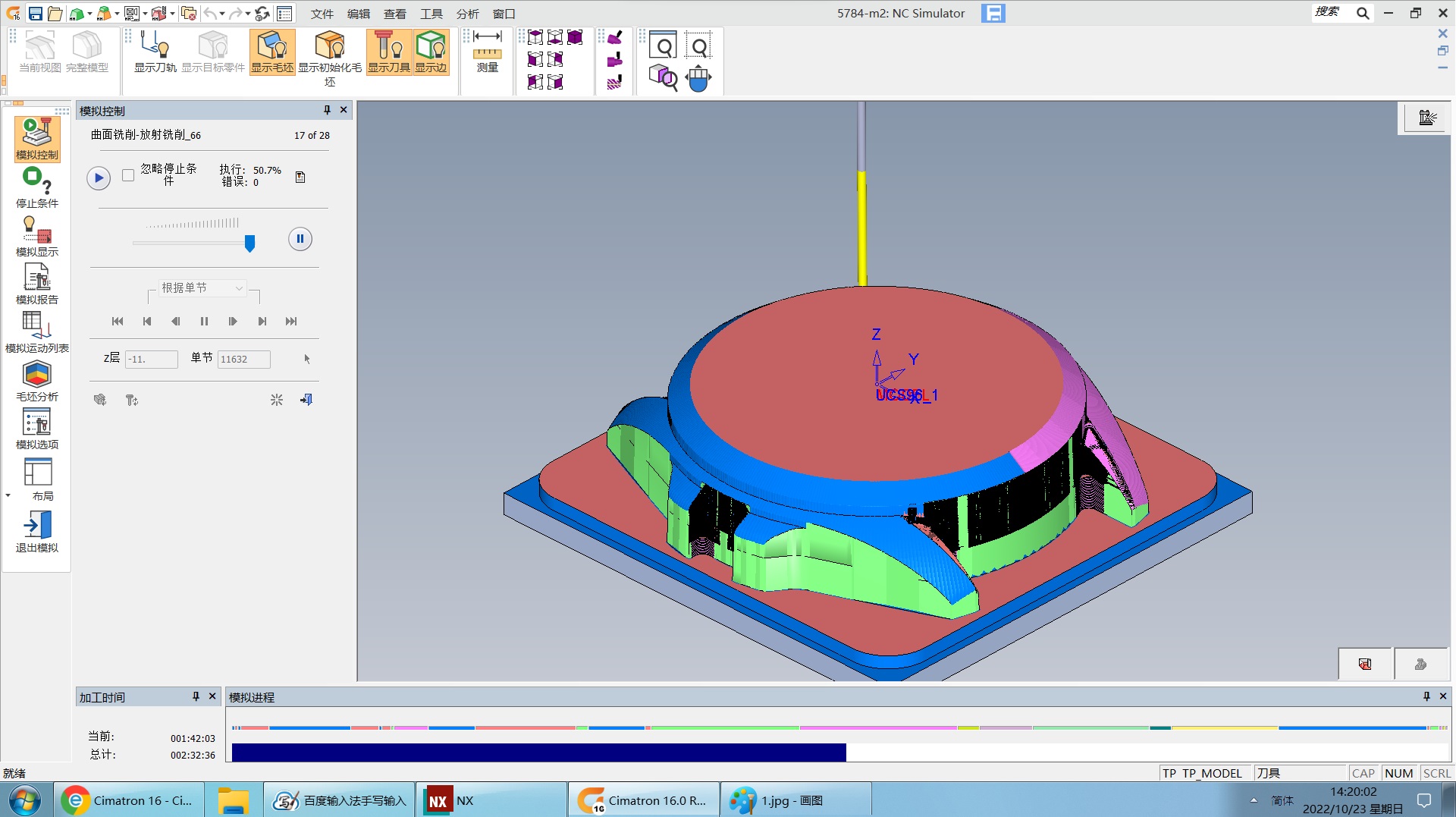Click the Windows Start button
Screen dimensions: 1456x817
pyautogui.click(x=26, y=800)
